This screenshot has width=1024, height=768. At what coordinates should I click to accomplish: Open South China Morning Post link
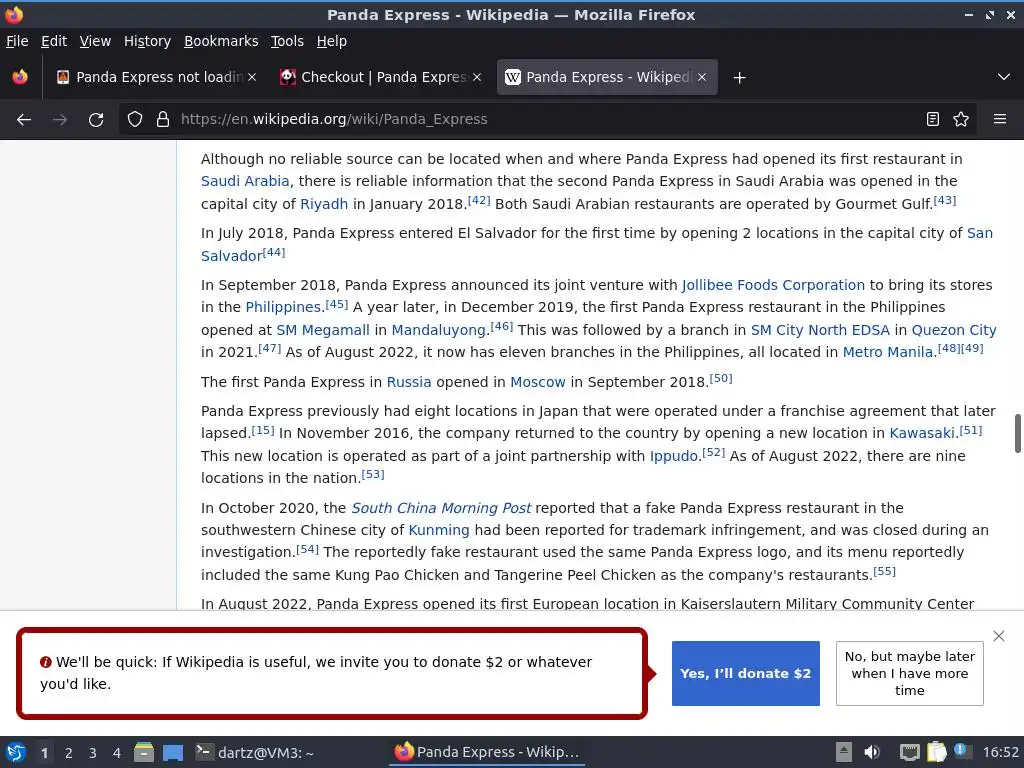441,508
